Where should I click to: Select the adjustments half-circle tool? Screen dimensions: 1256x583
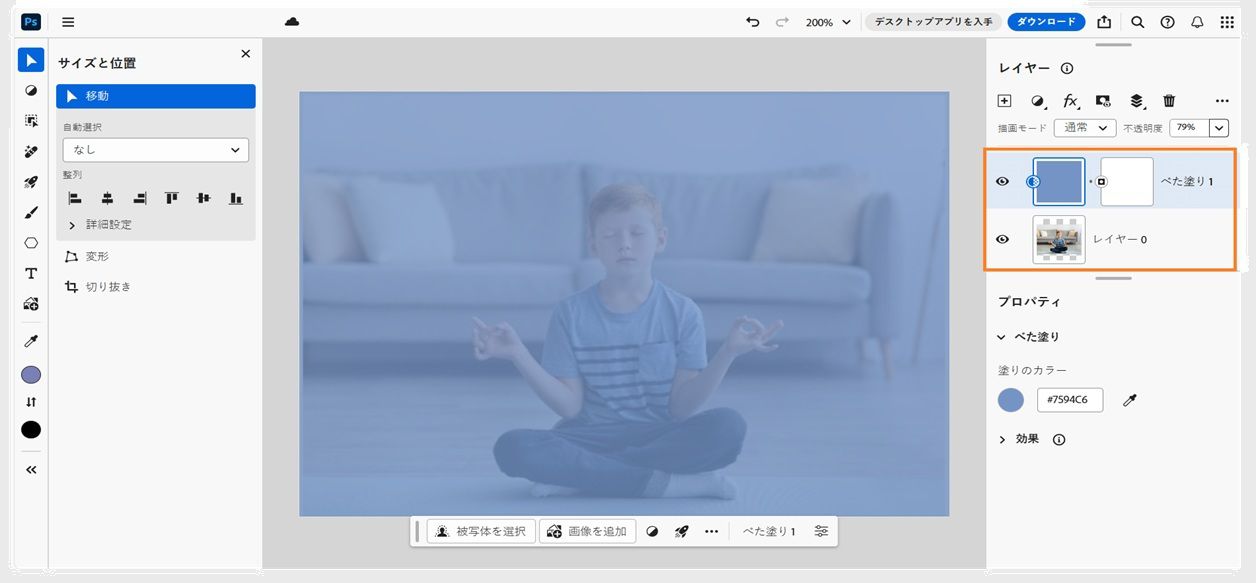31,90
